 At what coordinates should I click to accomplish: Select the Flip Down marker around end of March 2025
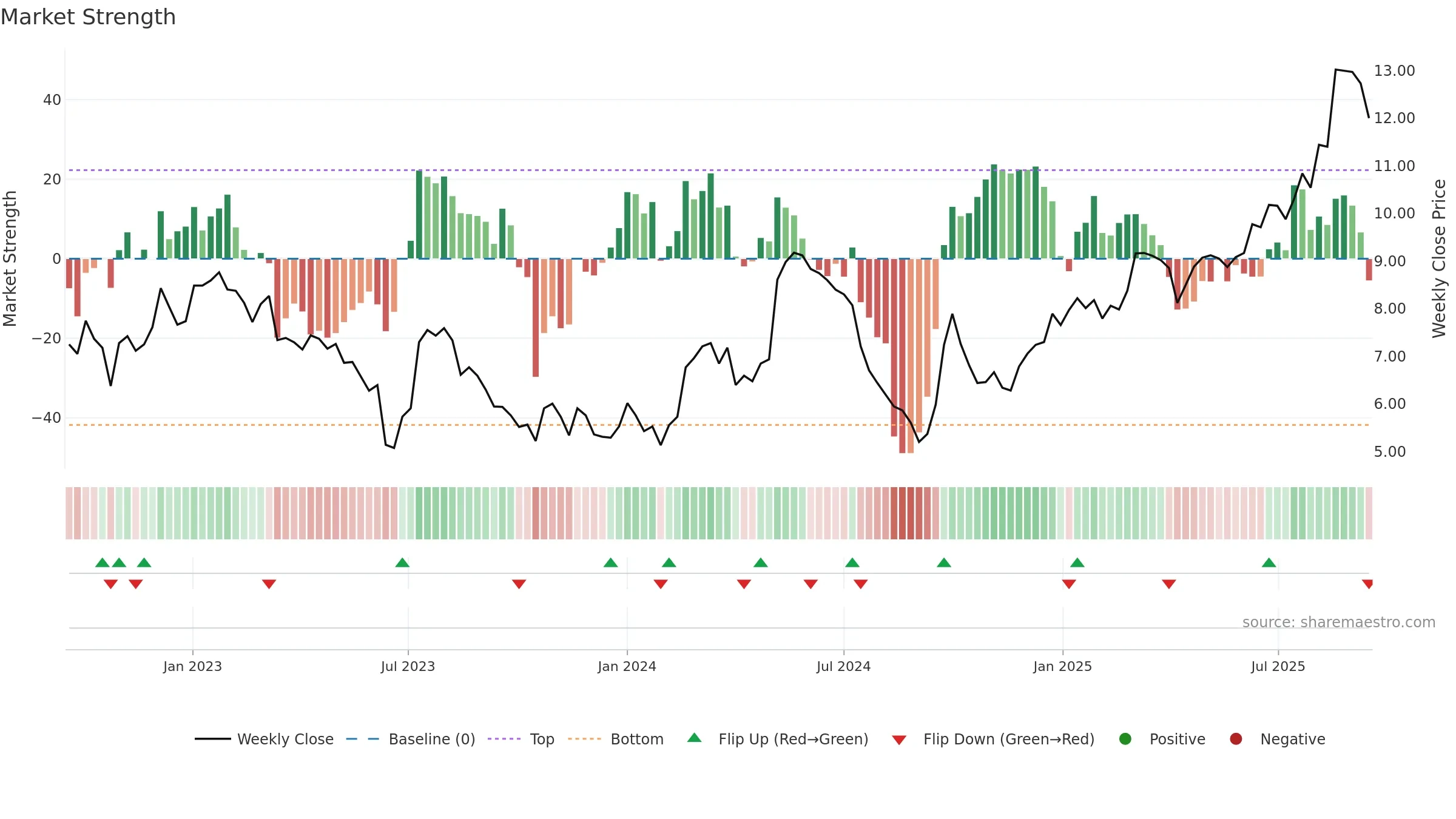click(x=1169, y=584)
